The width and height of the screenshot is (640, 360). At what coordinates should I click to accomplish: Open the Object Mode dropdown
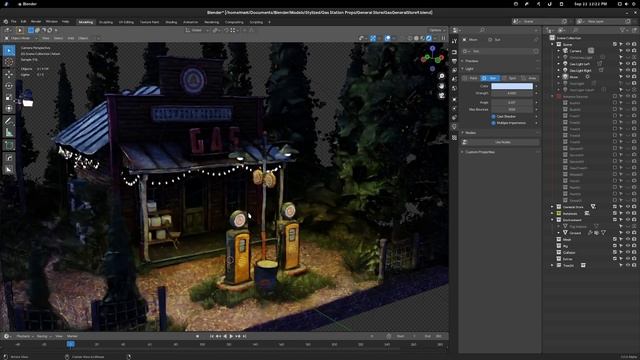(20, 38)
